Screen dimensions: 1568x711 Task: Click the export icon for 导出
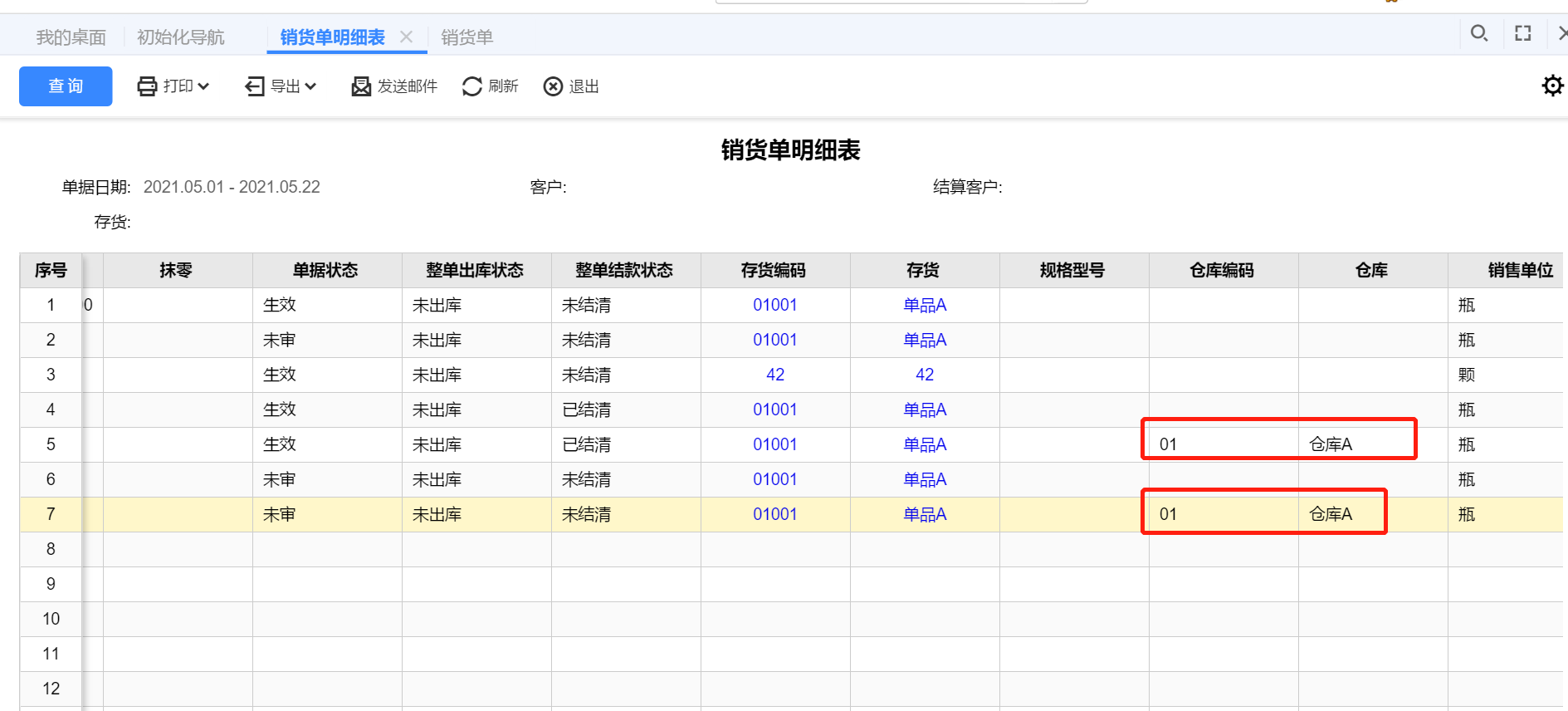(x=255, y=86)
